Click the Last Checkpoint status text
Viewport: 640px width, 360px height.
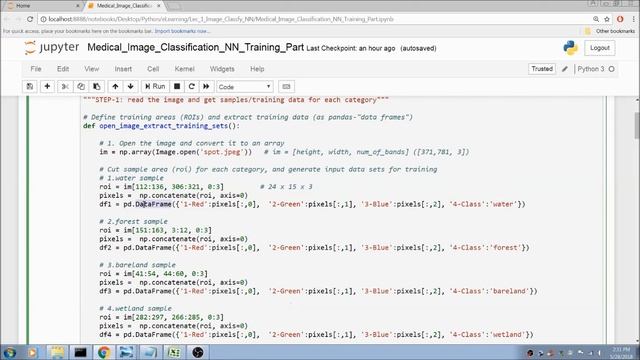point(351,49)
